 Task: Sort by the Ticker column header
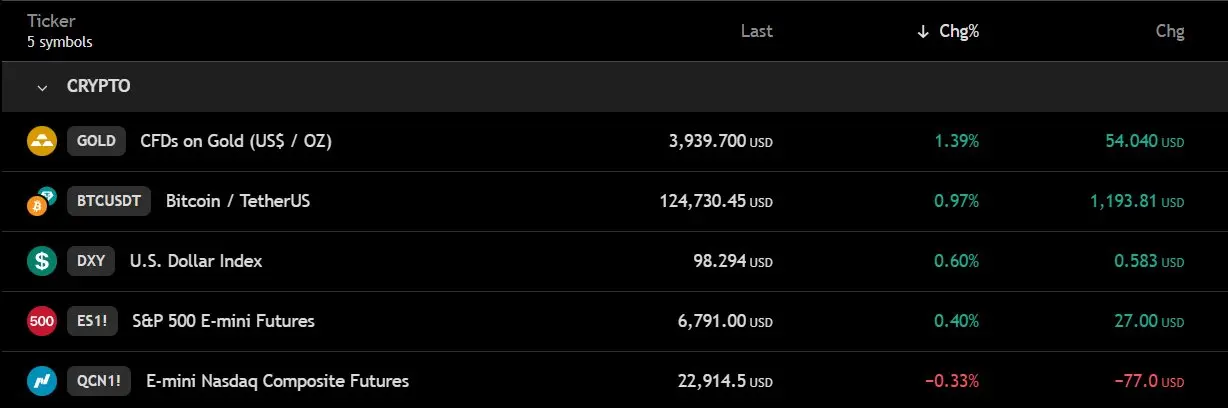tap(49, 22)
